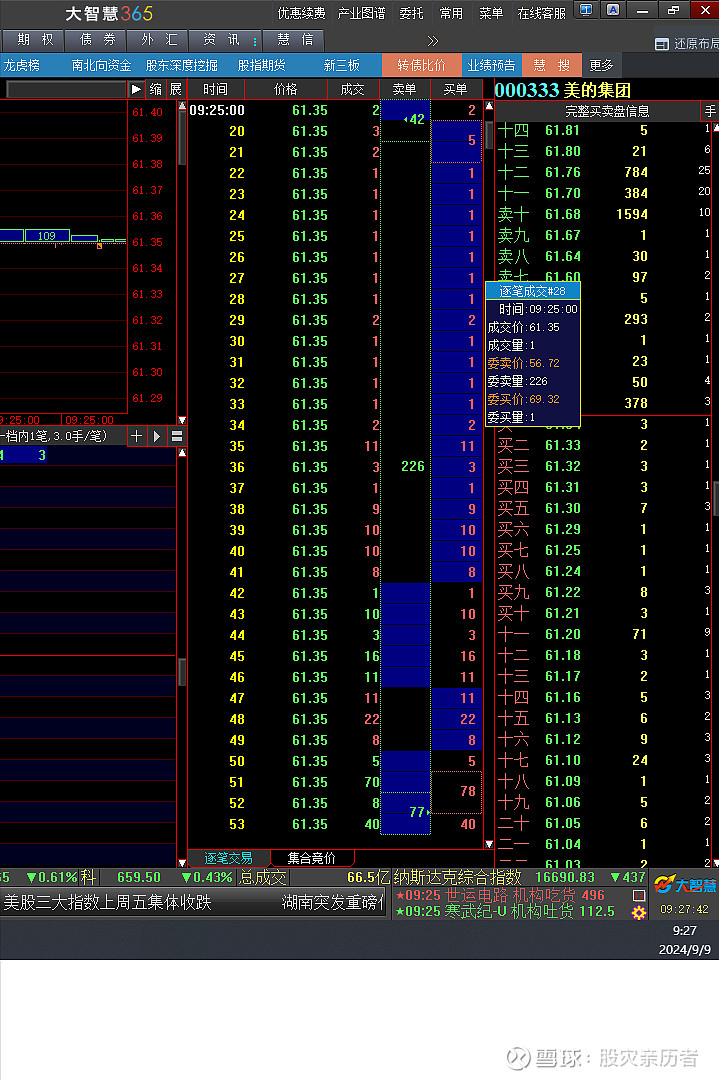Click the 买单 column header
The width and height of the screenshot is (719, 1080).
(455, 90)
